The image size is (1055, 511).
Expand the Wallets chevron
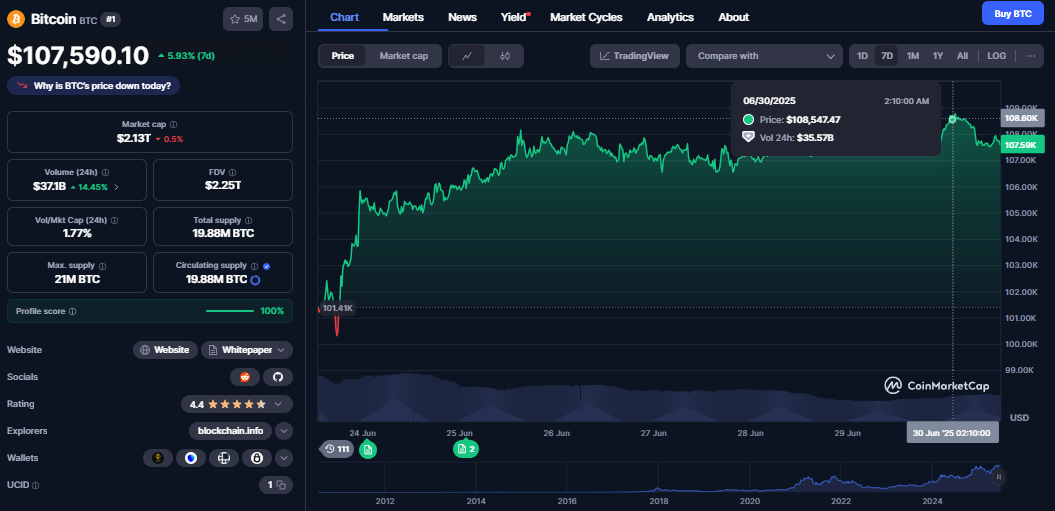tap(284, 458)
